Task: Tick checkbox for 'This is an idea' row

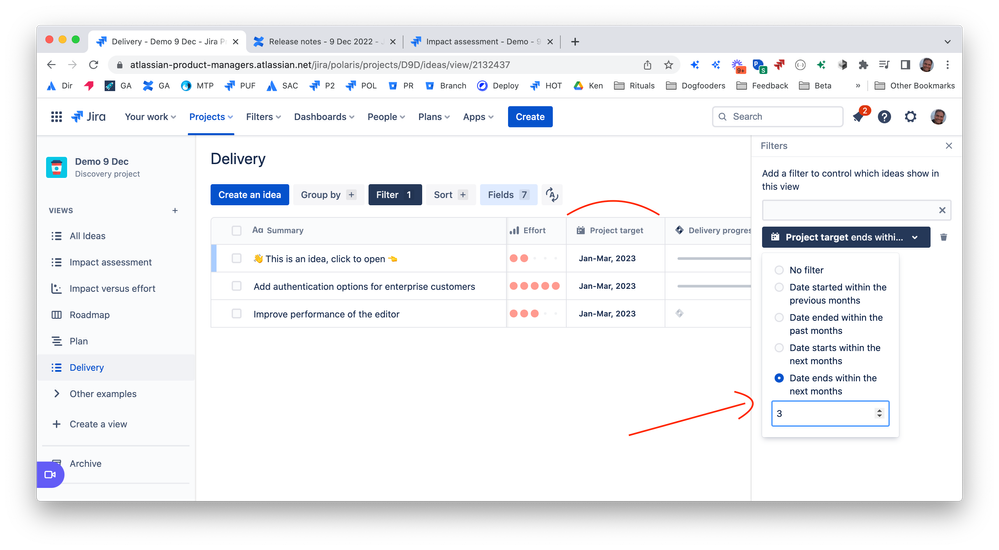Action: 236,258
